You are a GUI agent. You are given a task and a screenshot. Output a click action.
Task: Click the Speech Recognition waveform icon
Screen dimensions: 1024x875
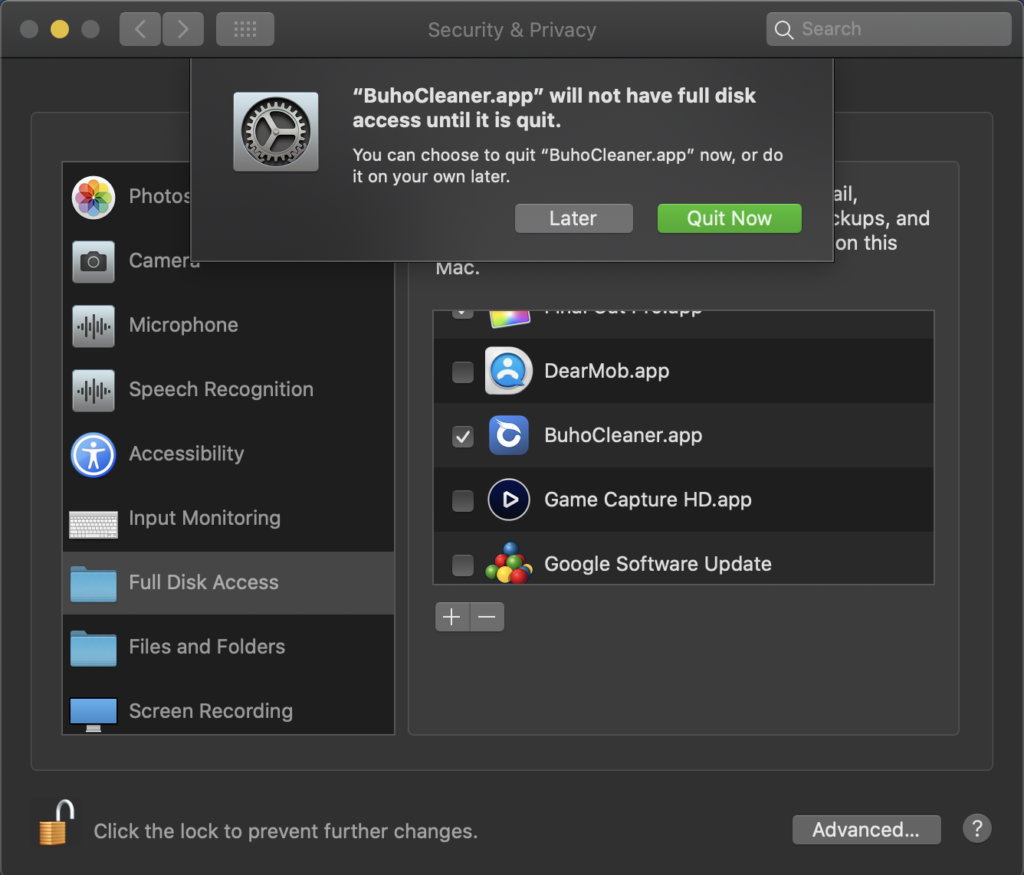(x=93, y=390)
